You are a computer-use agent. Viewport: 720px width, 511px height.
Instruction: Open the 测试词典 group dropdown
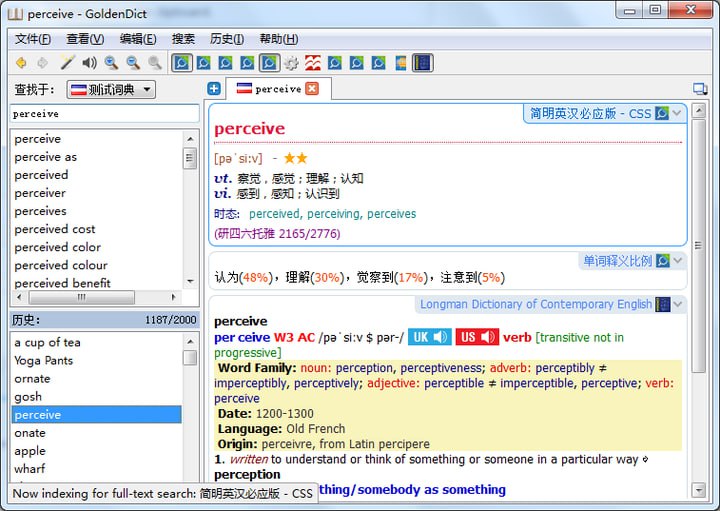[x=111, y=90]
